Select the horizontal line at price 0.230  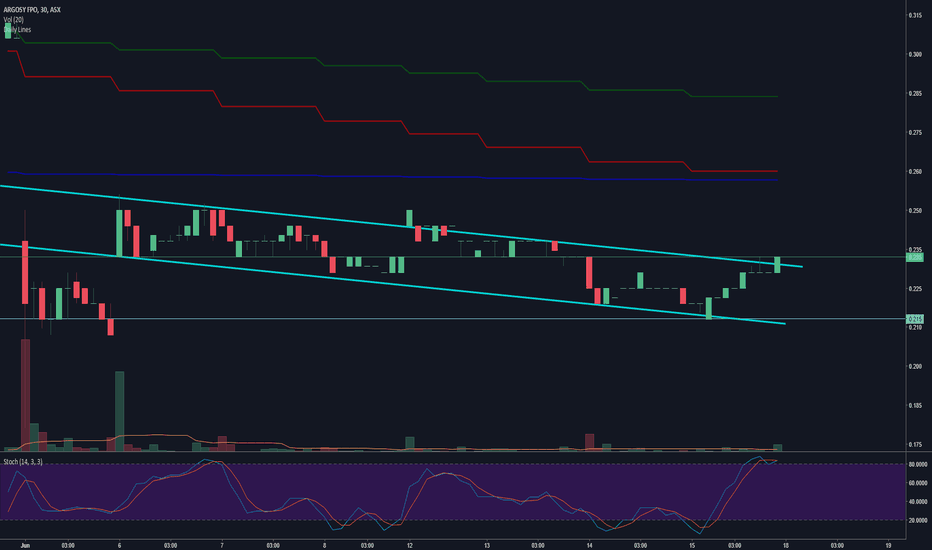pos(452,257)
